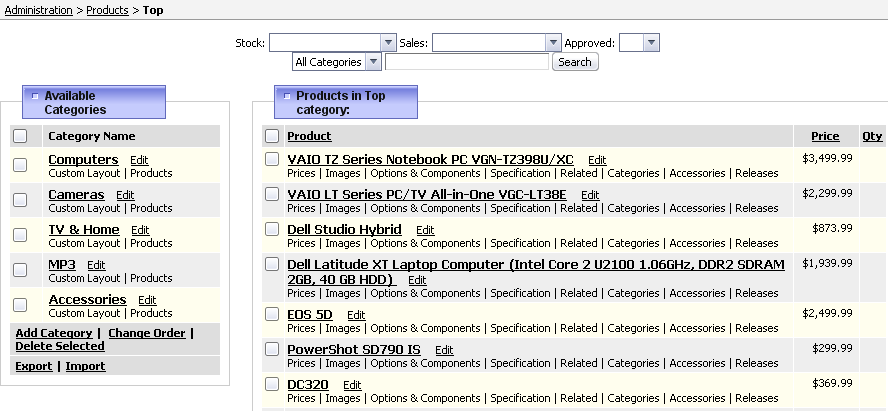Open Accessories for DC320 product
Viewport: 888px width, 411px height.
click(x=697, y=399)
